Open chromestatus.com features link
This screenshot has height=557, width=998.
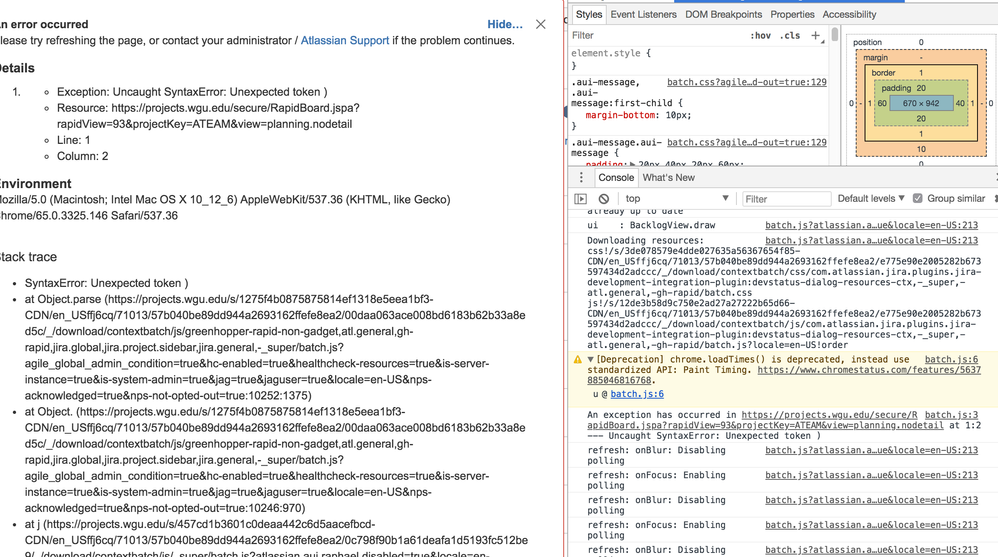(869, 370)
